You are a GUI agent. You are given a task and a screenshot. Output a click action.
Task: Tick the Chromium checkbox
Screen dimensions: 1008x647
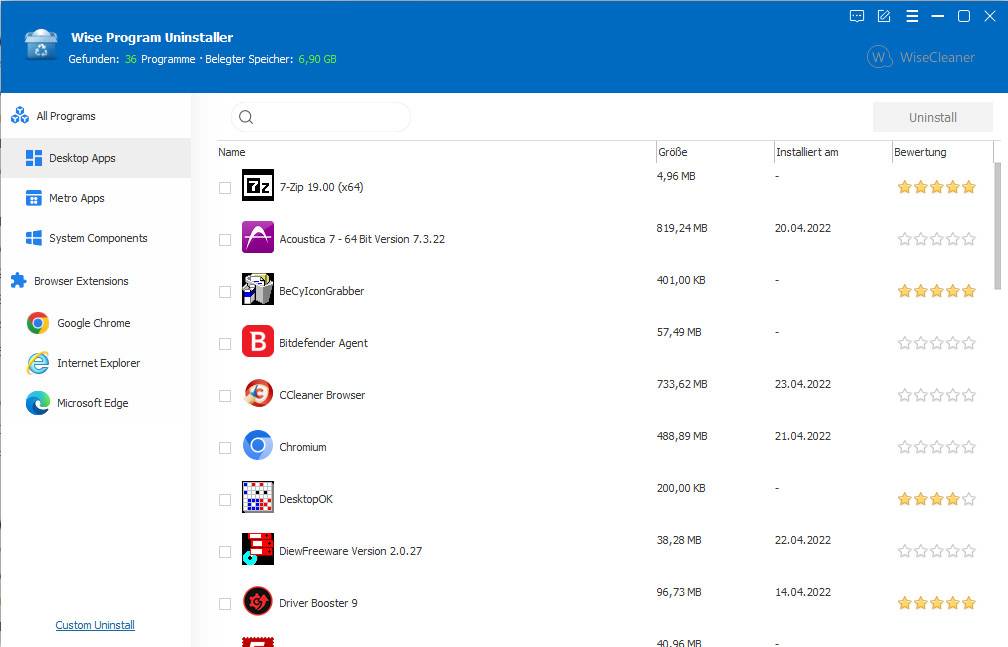tap(225, 448)
